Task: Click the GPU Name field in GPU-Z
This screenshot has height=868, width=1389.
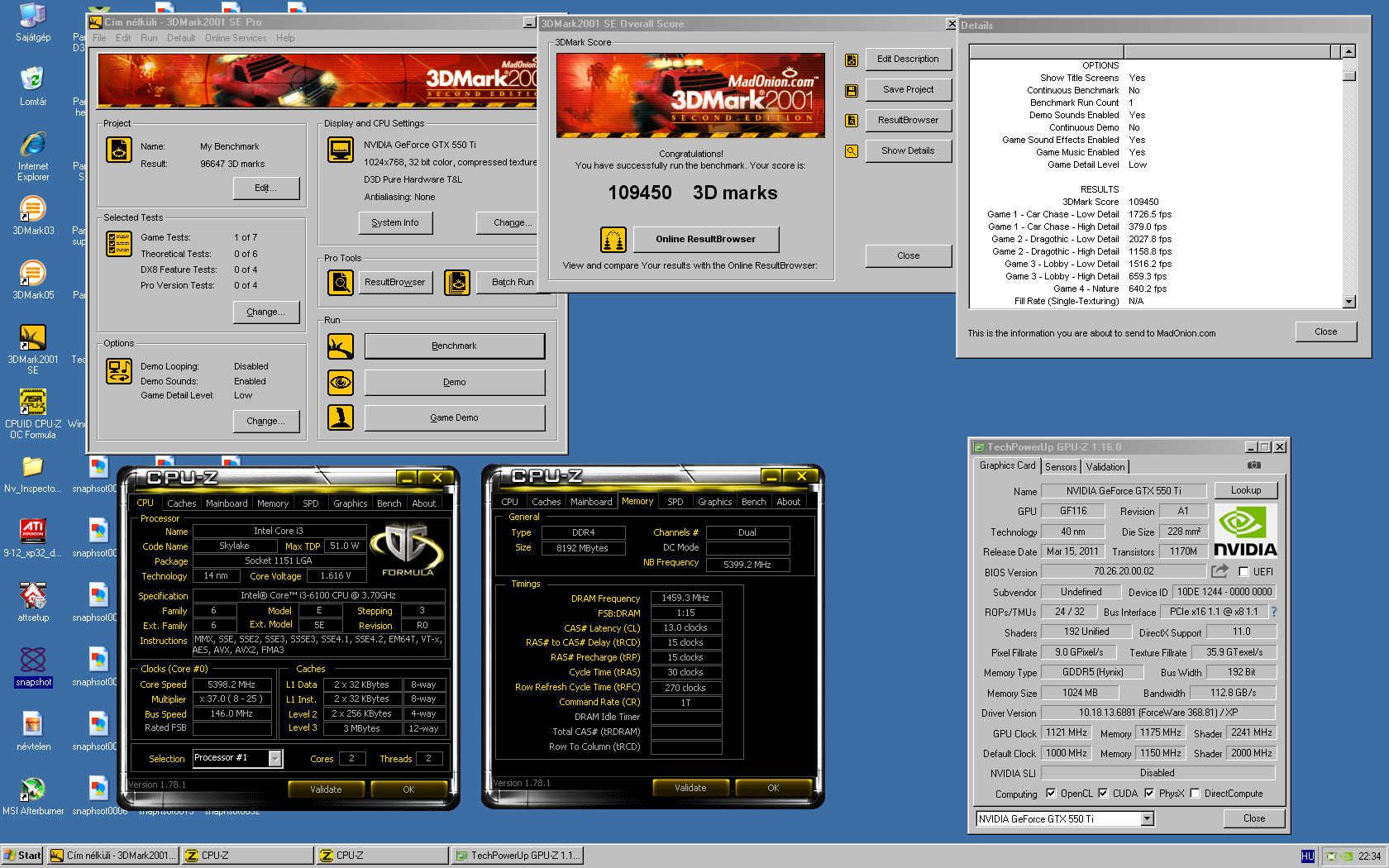Action: (1123, 491)
